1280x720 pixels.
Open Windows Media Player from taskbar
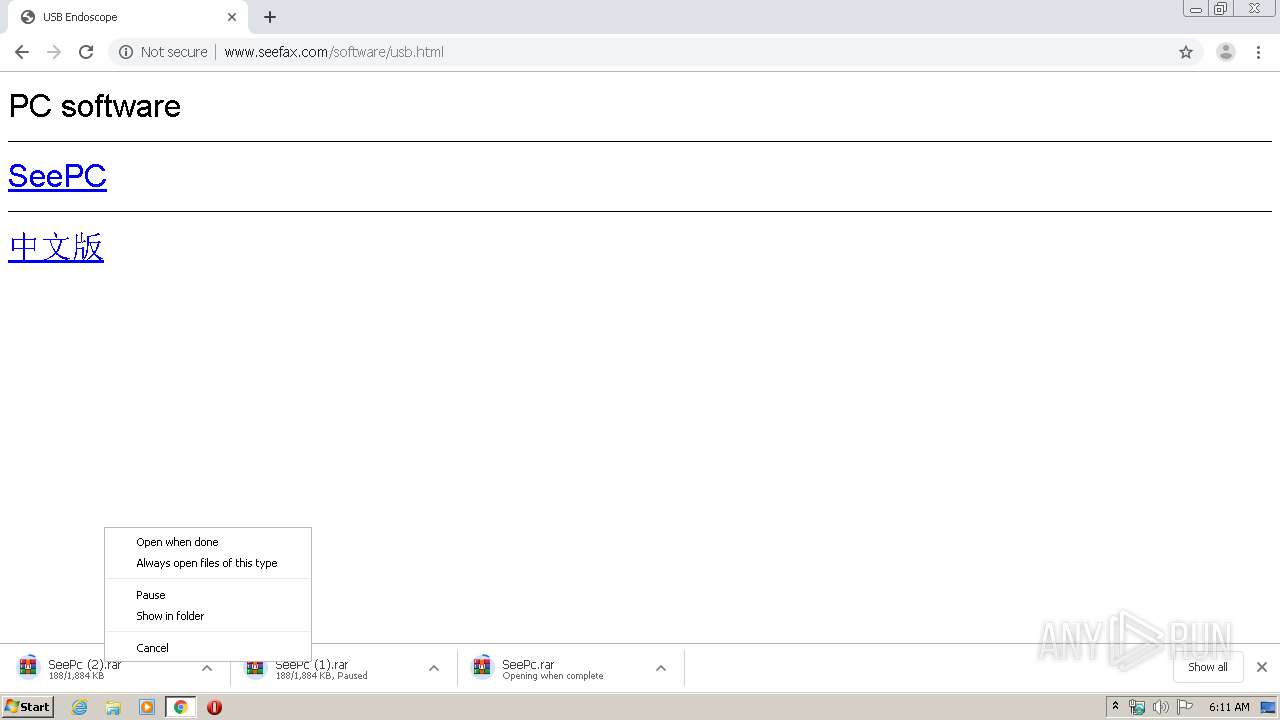click(x=147, y=707)
